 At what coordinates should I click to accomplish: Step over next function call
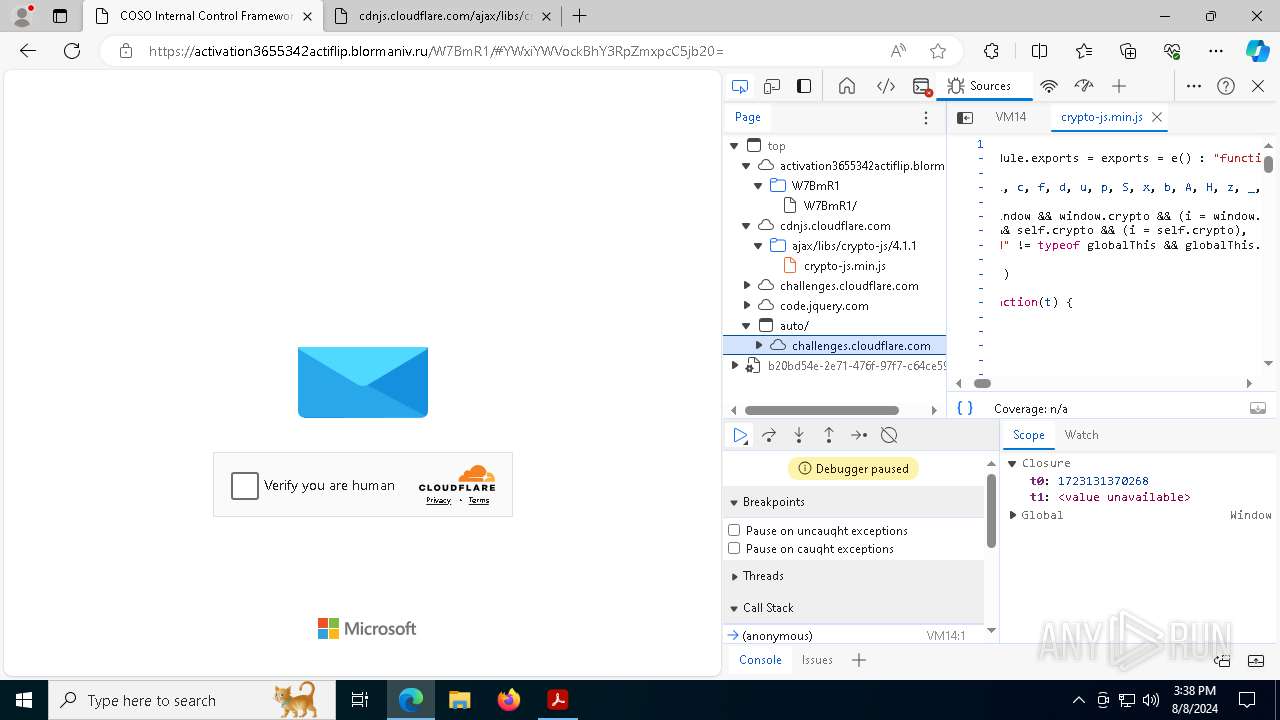pyautogui.click(x=769, y=435)
